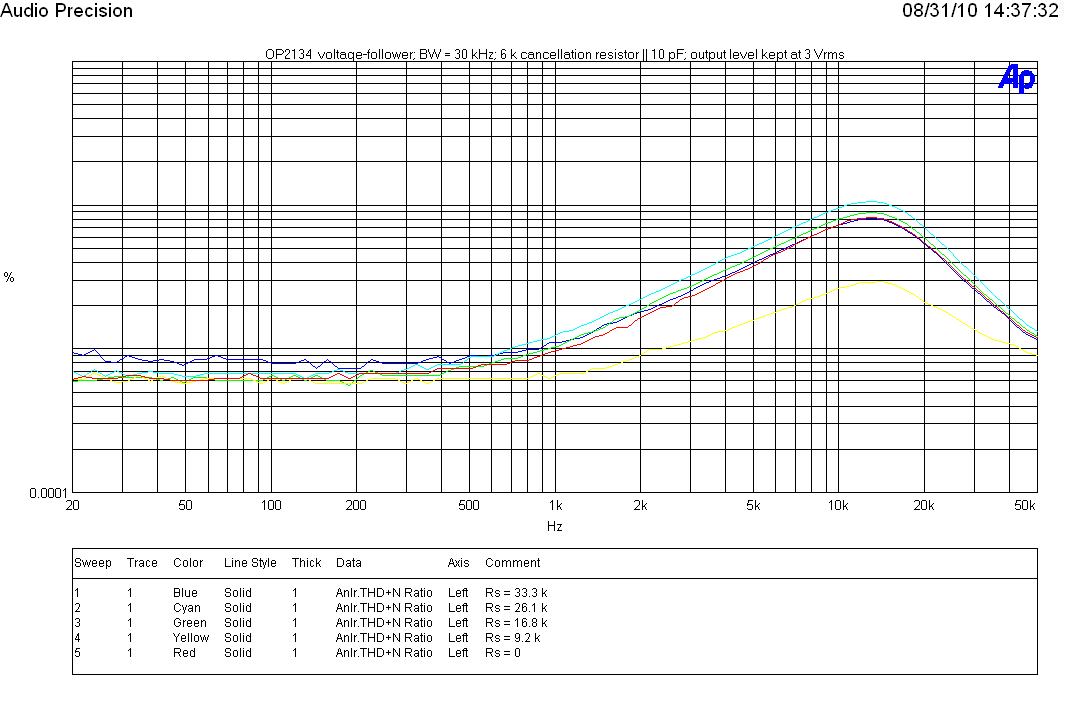Screen dimensions: 1084x723
Task: Click sweep number '3' in the Green row
Action: [x=77, y=623]
